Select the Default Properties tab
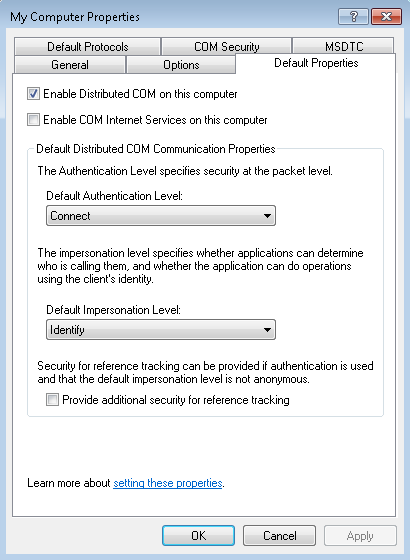The height and width of the screenshot is (560, 410). point(316,63)
